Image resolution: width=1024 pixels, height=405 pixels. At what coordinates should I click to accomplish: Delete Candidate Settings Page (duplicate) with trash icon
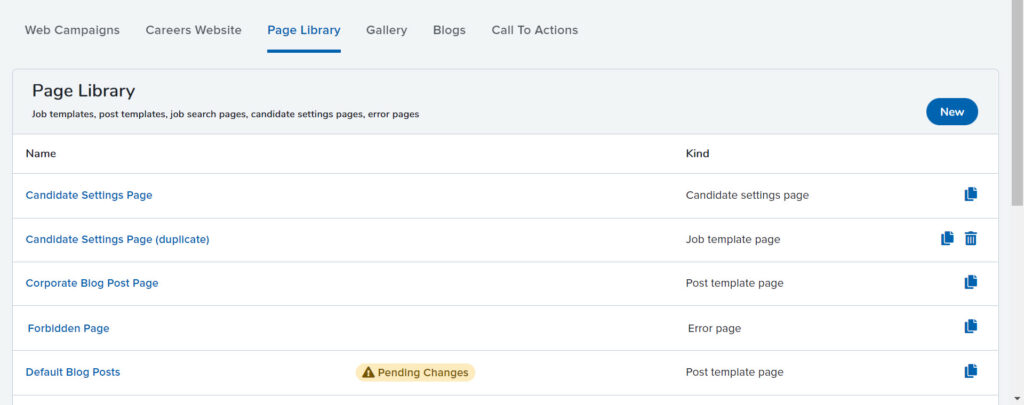[x=970, y=238]
